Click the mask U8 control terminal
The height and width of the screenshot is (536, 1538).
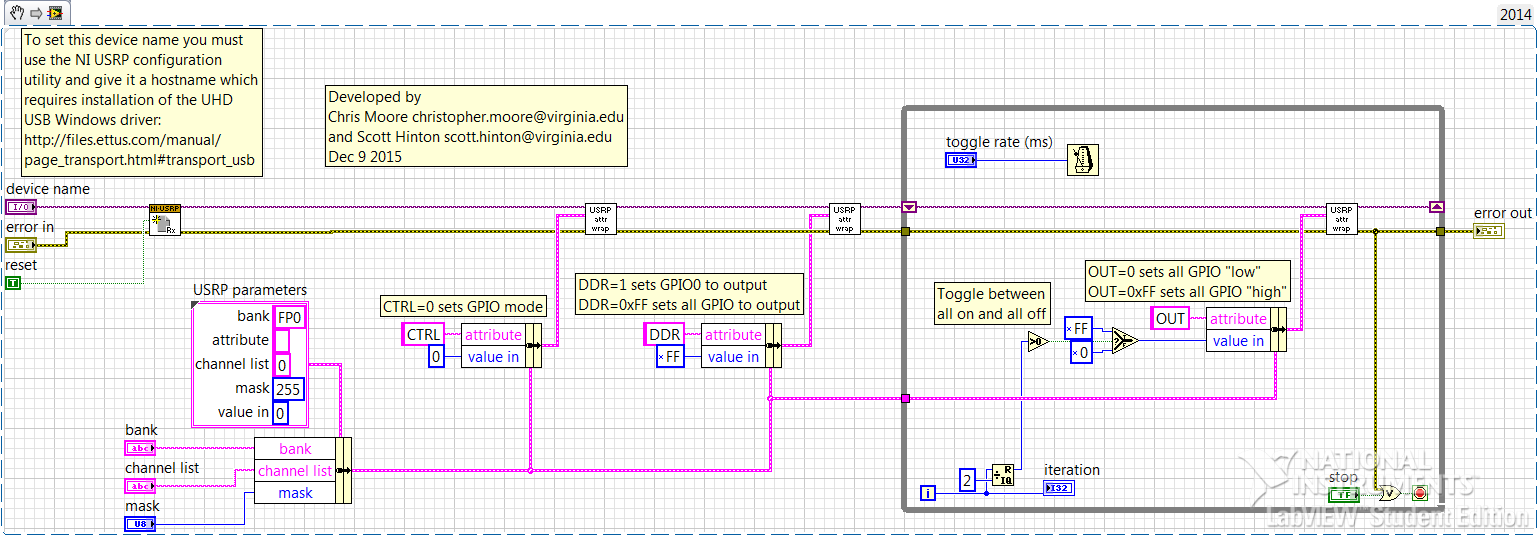pos(140,524)
